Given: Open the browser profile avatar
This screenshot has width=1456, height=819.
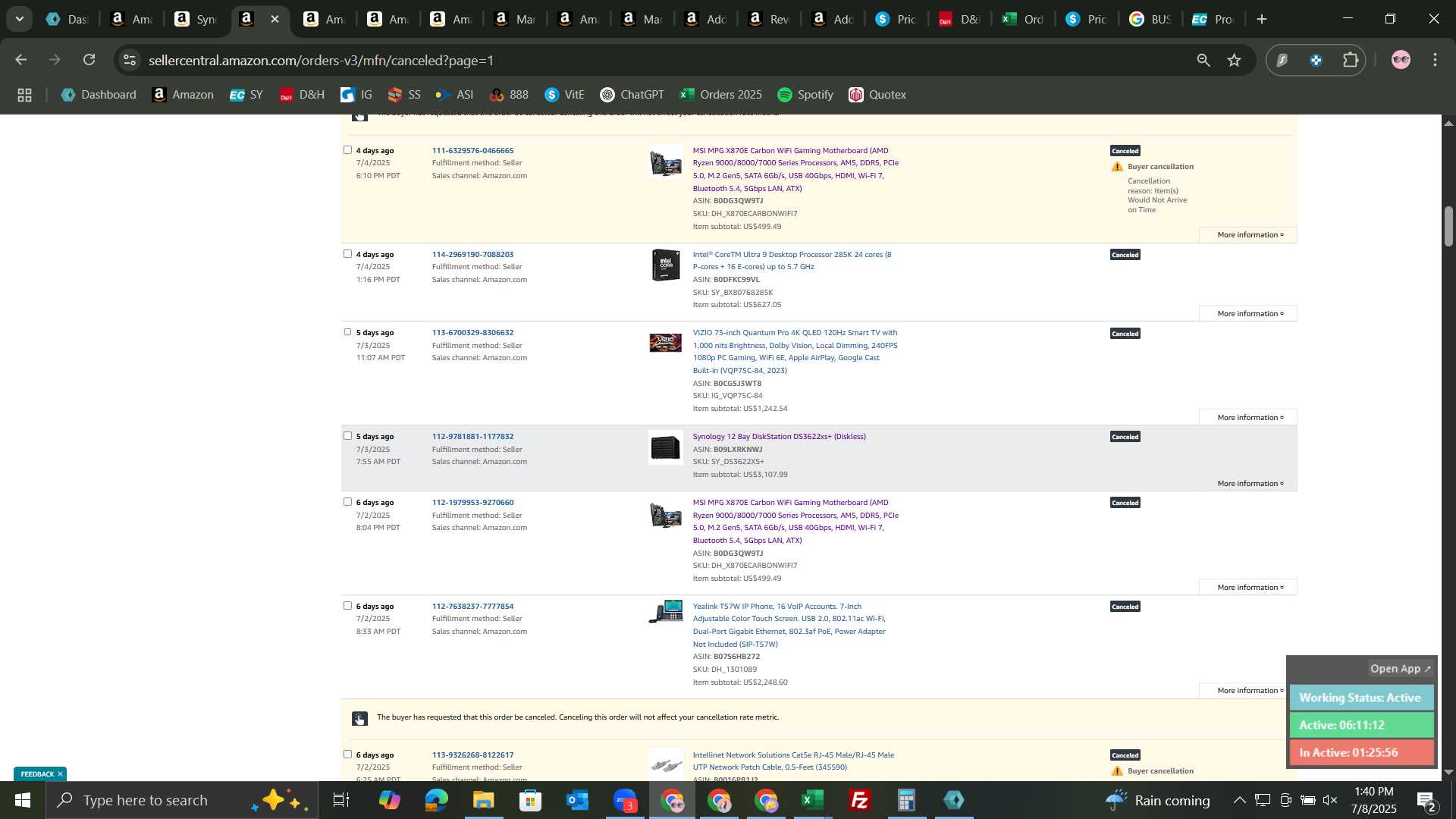Looking at the screenshot, I should point(1401,60).
